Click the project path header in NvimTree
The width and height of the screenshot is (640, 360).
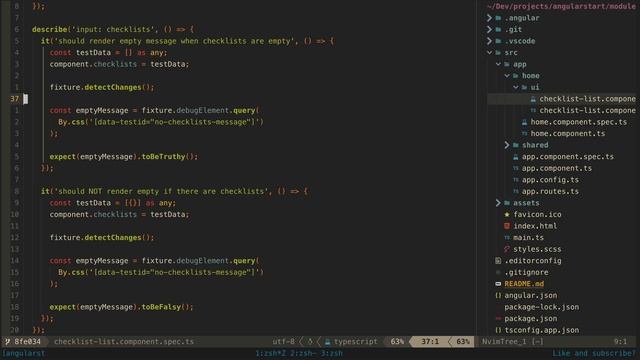[x=561, y=6]
